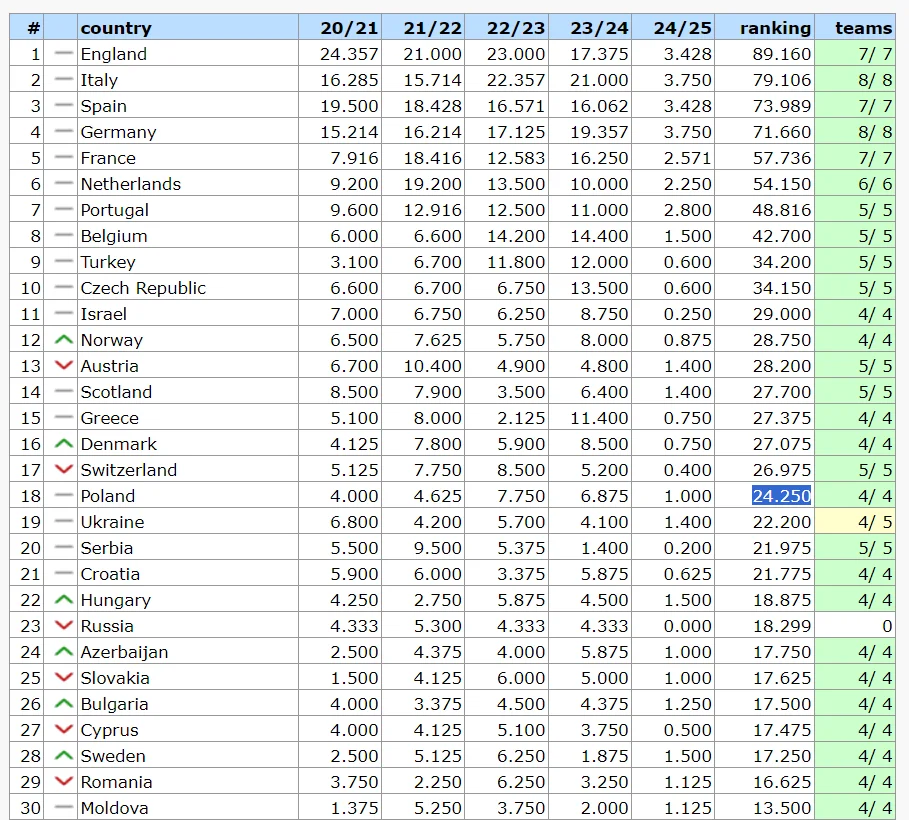Click the 'country' column header
This screenshot has width=909, height=820.
coord(116,28)
